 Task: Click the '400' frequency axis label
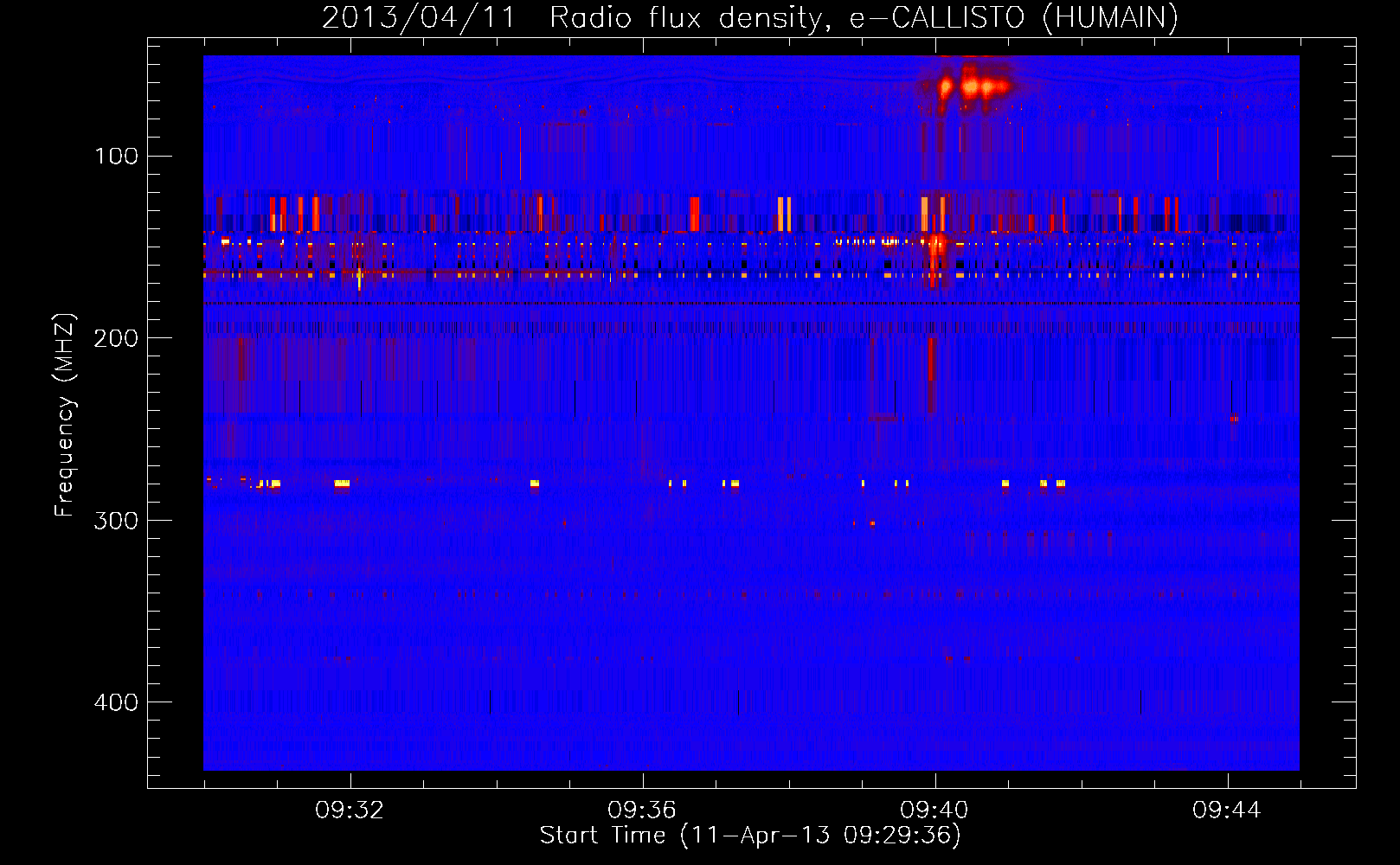pos(116,702)
